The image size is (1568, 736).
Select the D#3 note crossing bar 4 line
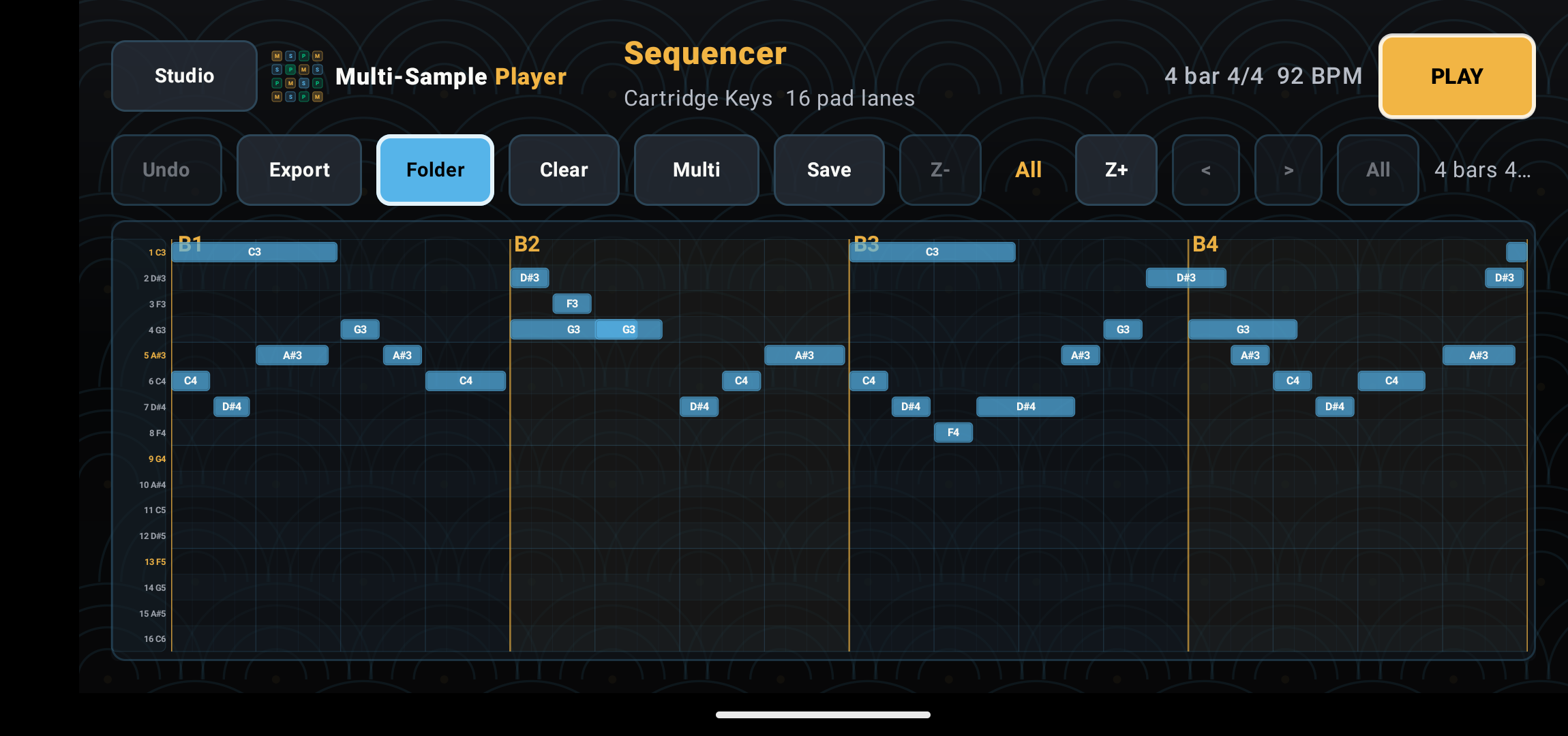1186,277
